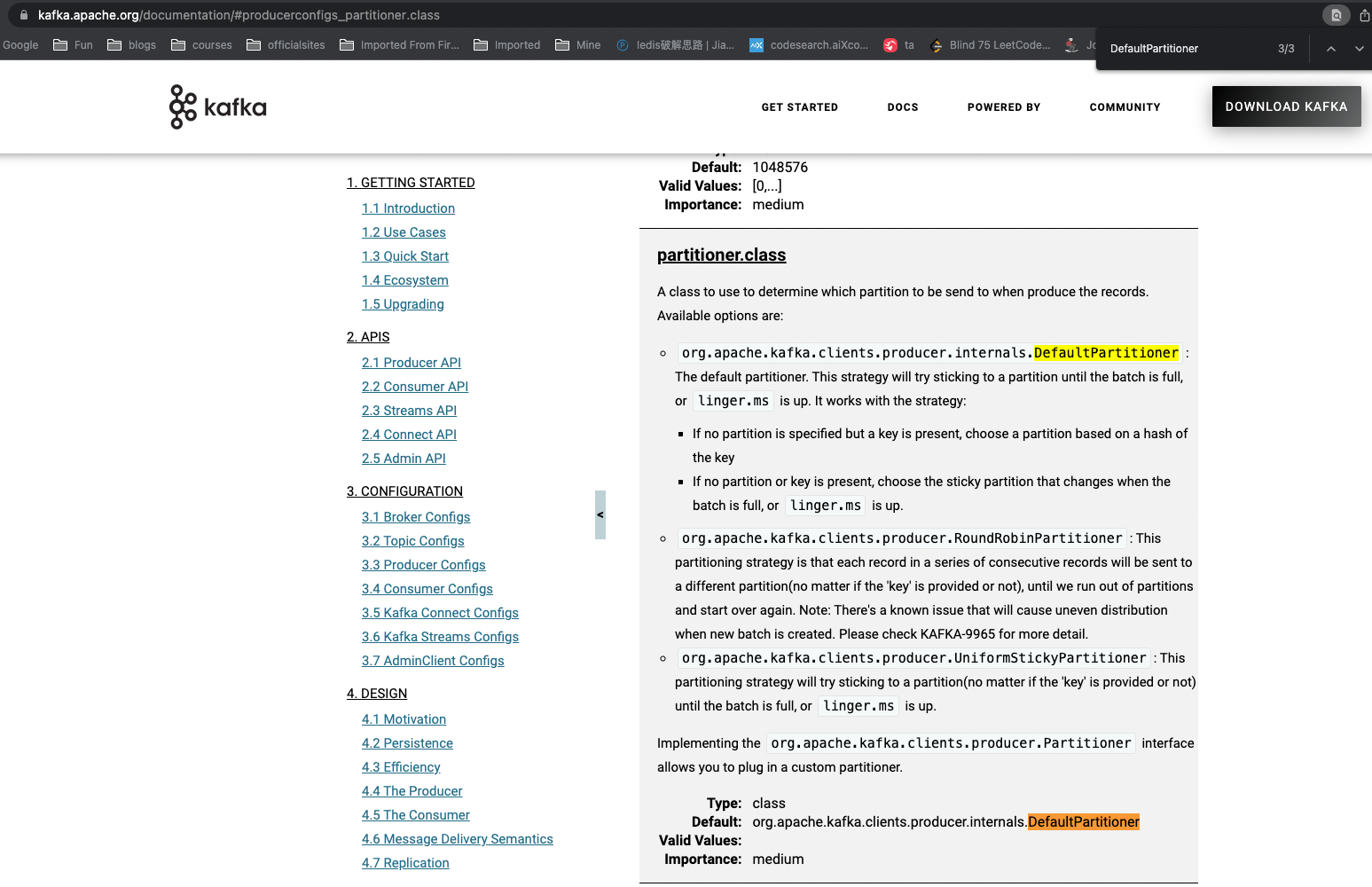Collapse the sidebar with the arrow handle
This screenshot has height=887, width=1372.
point(600,514)
